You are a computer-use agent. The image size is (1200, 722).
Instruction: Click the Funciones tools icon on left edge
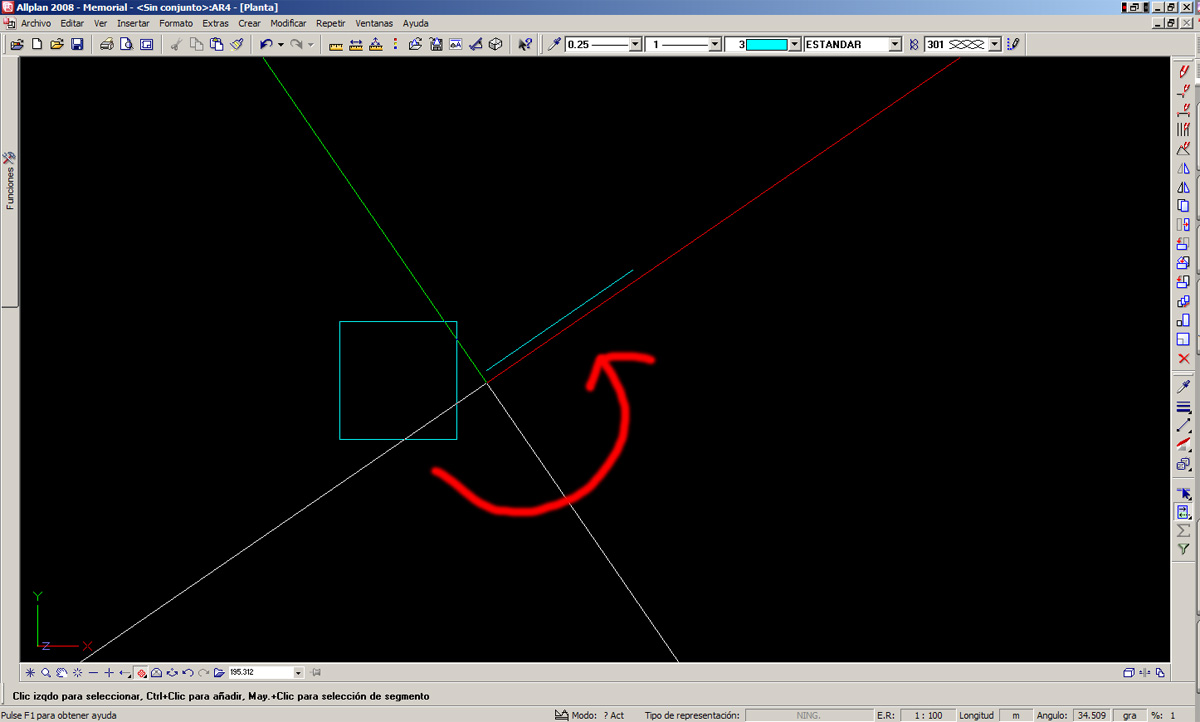[9, 158]
